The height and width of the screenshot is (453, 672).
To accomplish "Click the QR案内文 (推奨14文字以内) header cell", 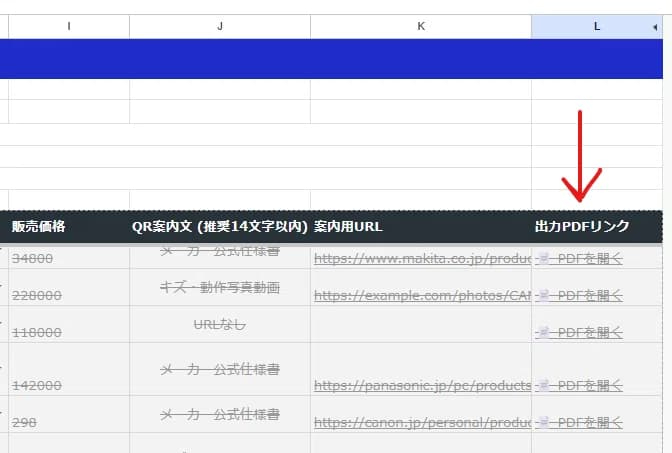I will (x=220, y=226).
